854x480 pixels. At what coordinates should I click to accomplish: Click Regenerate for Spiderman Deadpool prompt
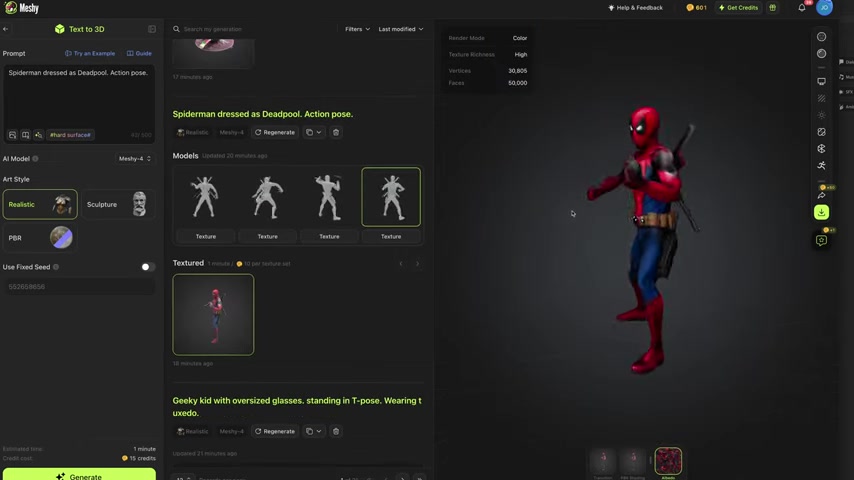click(x=275, y=132)
